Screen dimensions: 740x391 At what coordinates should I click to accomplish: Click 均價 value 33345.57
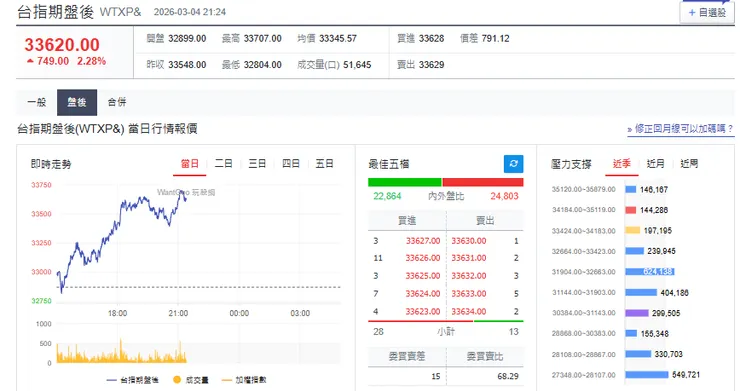pyautogui.click(x=338, y=39)
